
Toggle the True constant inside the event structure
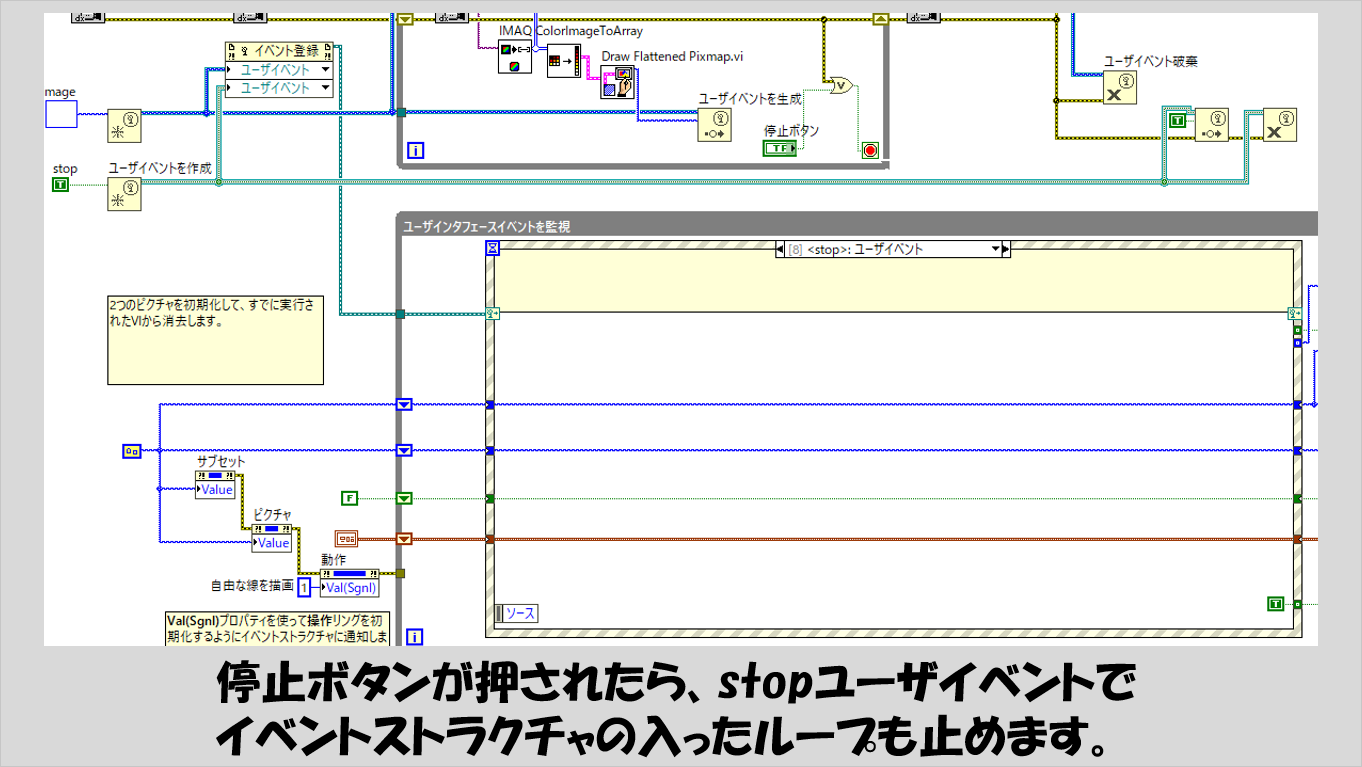pyautogui.click(x=1275, y=603)
